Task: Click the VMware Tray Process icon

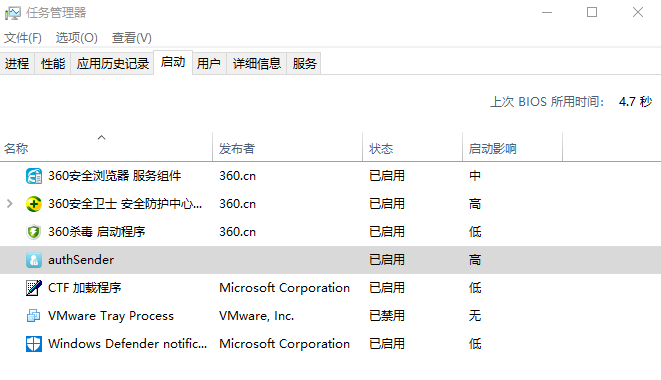Action: [34, 316]
